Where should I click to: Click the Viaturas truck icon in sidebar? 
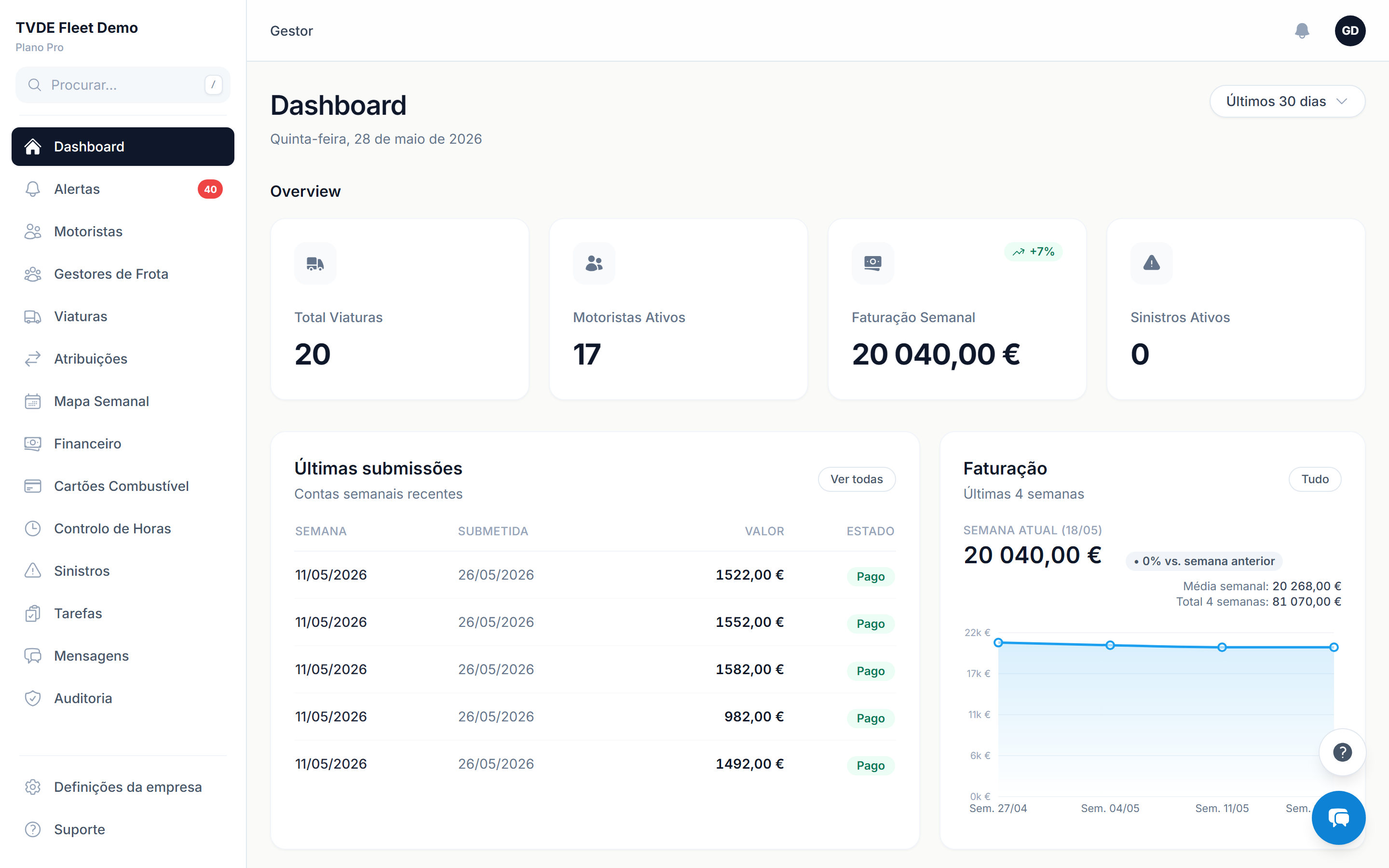point(33,317)
